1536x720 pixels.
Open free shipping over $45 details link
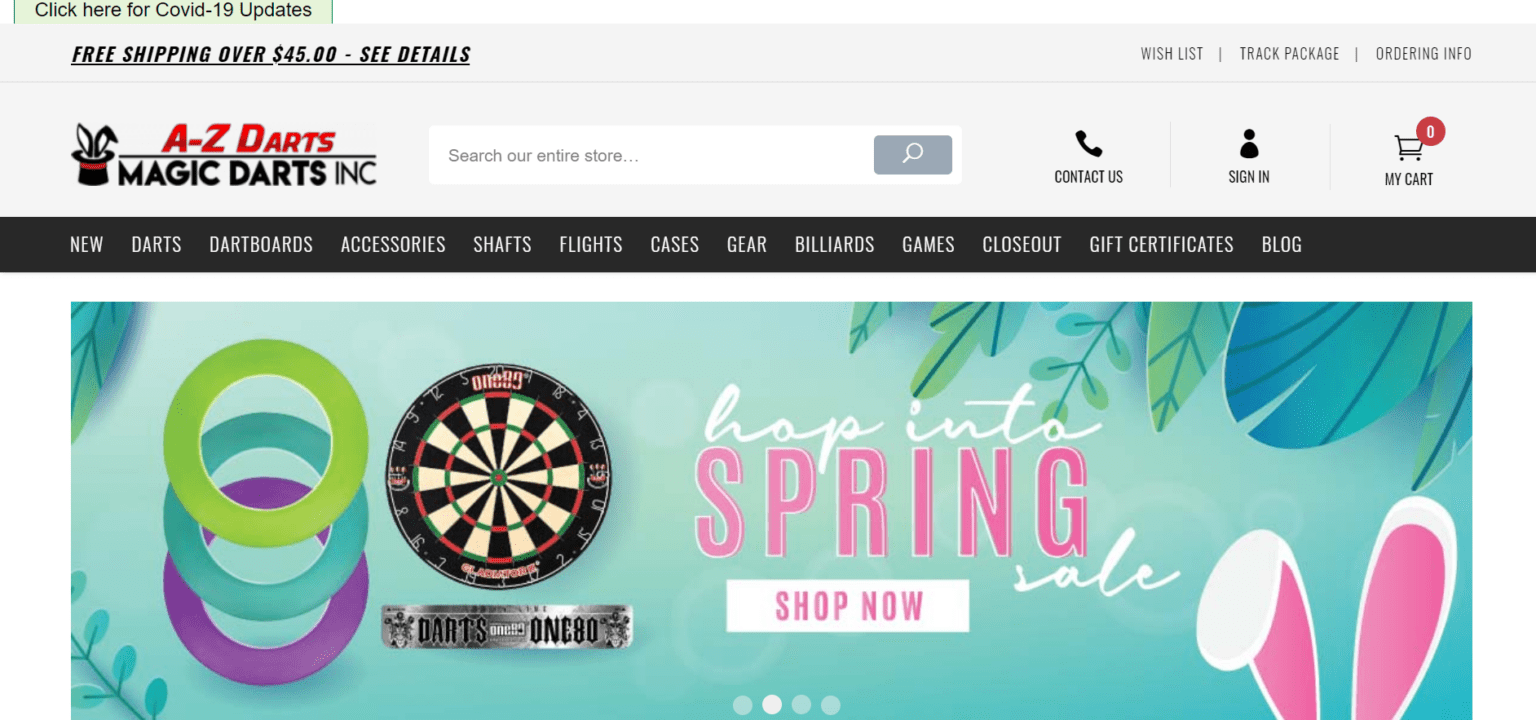click(x=271, y=54)
